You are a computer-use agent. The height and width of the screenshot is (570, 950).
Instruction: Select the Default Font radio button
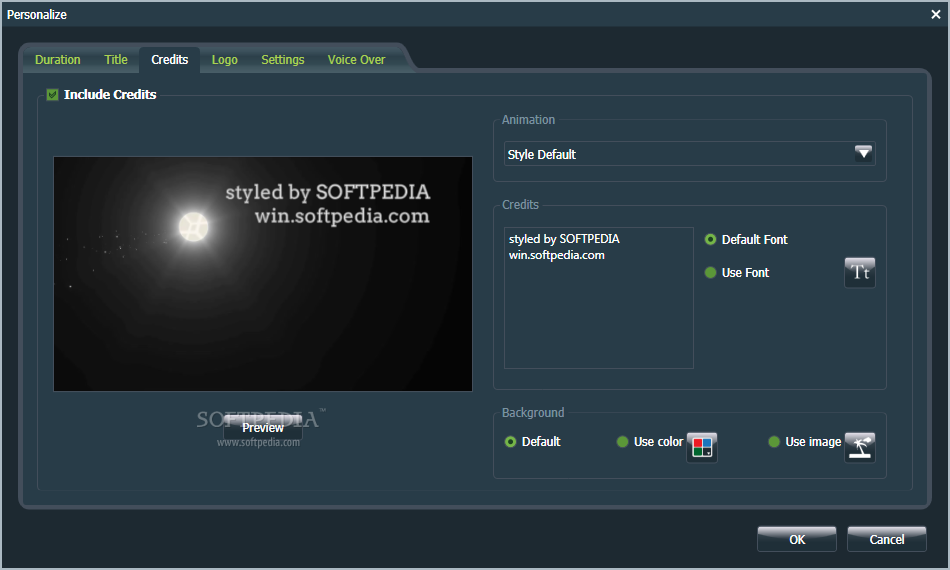point(710,240)
